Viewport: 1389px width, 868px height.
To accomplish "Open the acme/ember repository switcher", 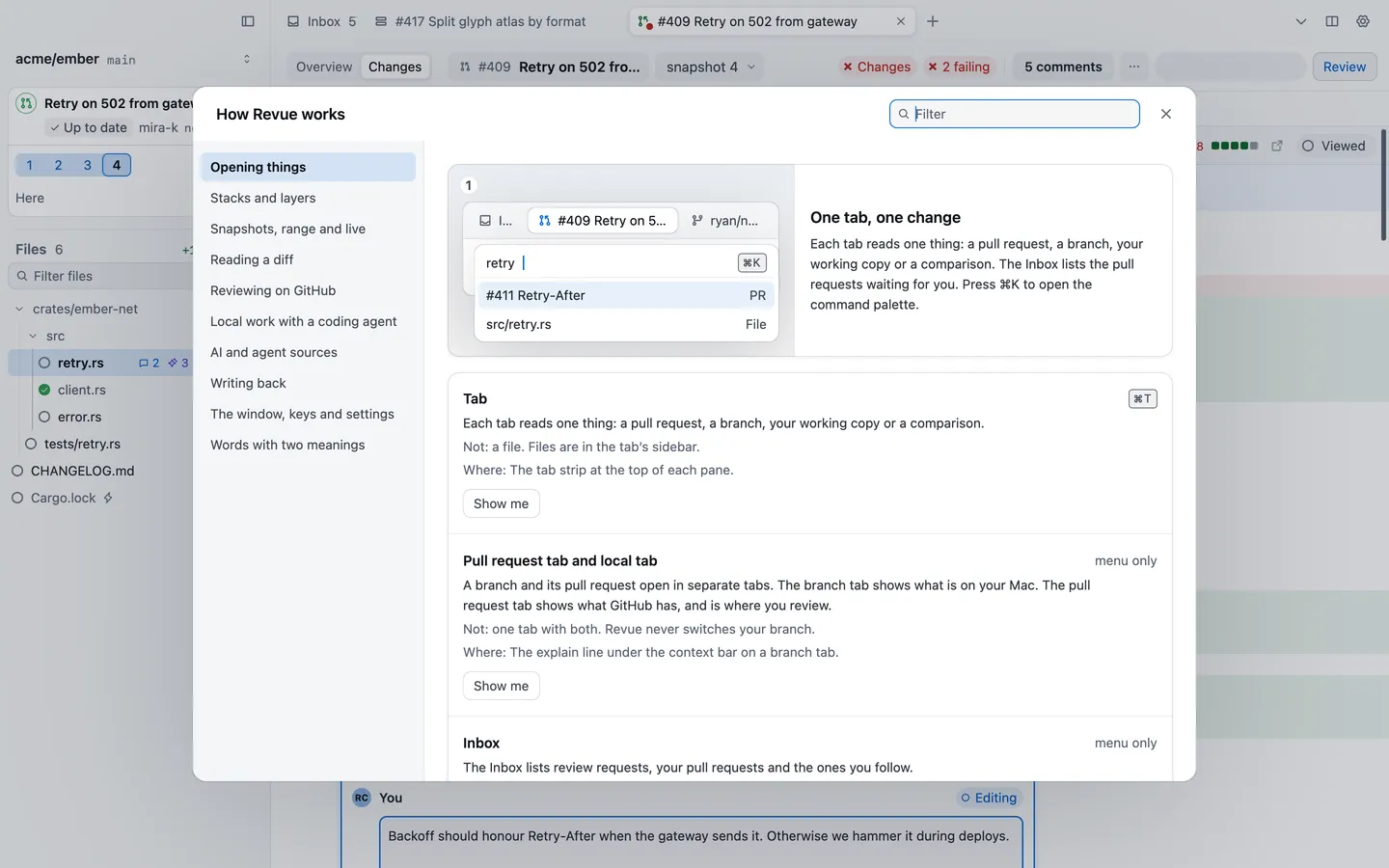I will [247, 59].
